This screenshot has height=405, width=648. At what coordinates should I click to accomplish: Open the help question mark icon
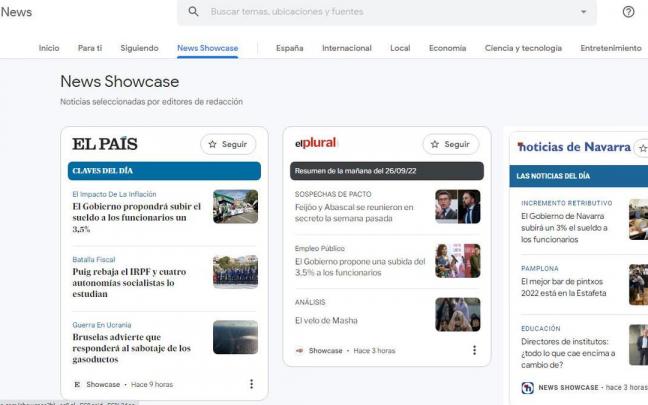pos(628,12)
